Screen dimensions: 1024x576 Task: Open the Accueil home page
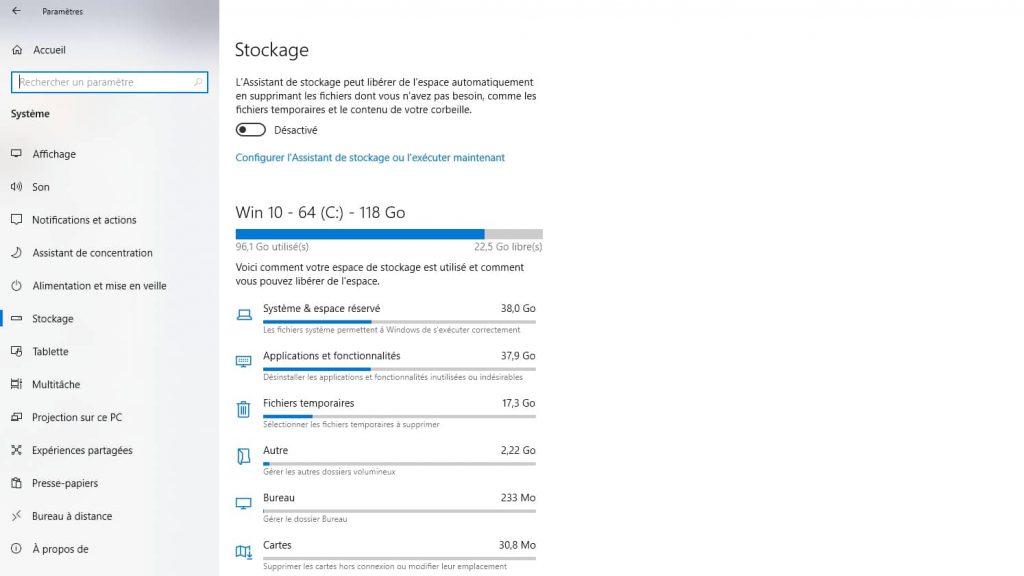point(47,50)
